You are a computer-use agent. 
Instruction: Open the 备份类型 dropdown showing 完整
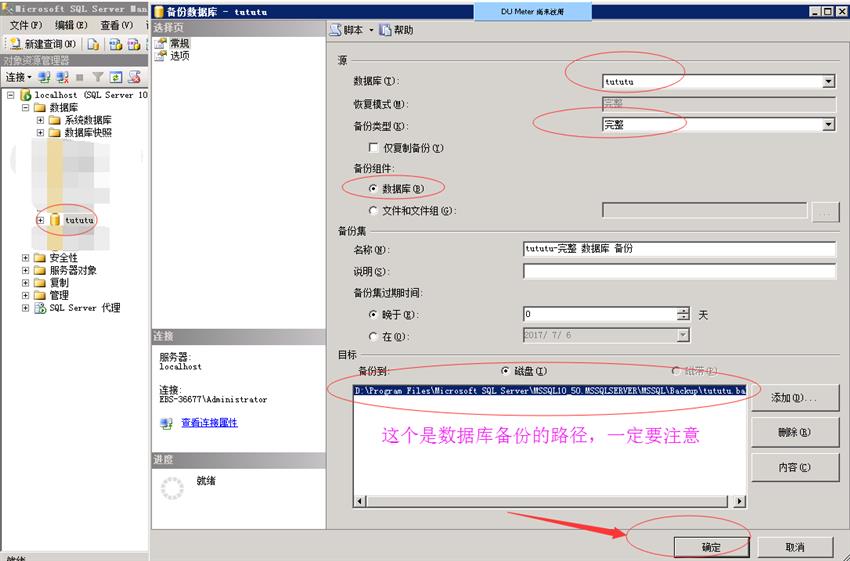point(828,125)
